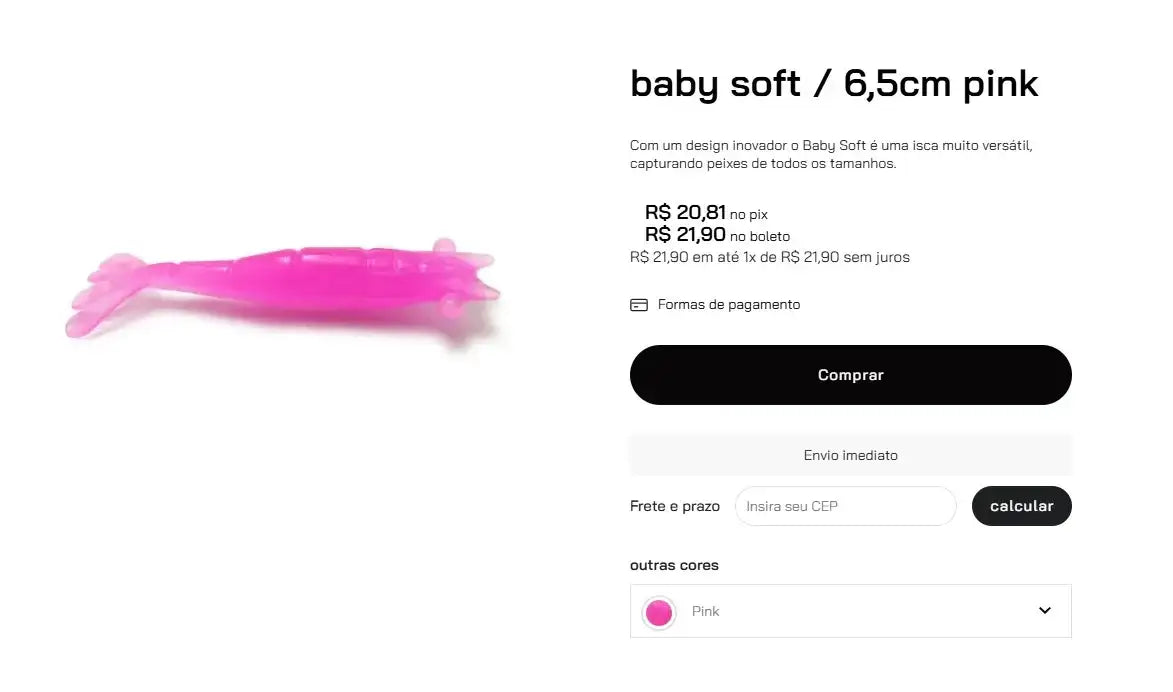Viewport: 1173px width, 692px height.
Task: Expand the color dropdown chevron arrow
Action: pyautogui.click(x=1045, y=611)
